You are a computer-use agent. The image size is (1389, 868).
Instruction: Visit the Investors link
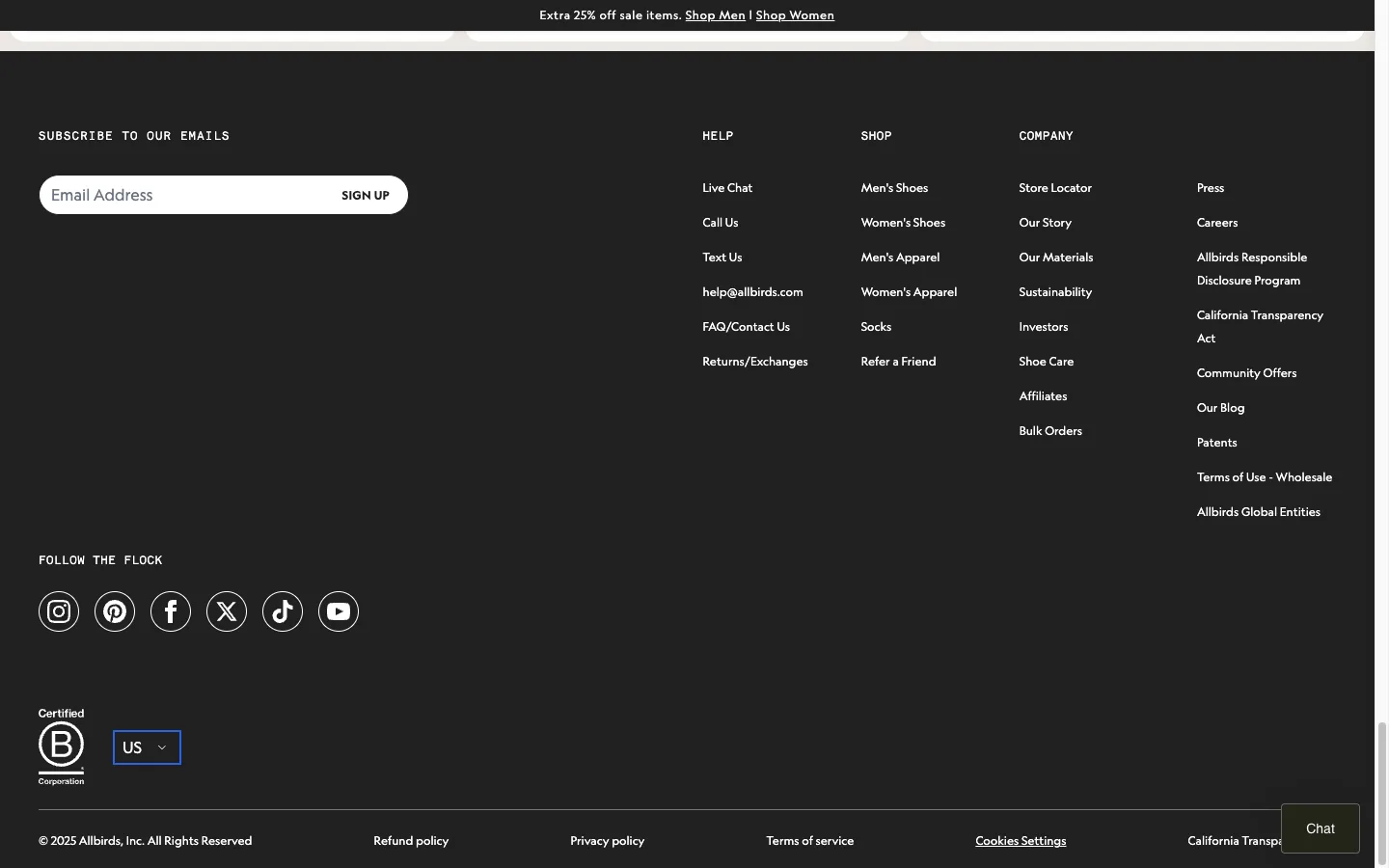(1043, 327)
